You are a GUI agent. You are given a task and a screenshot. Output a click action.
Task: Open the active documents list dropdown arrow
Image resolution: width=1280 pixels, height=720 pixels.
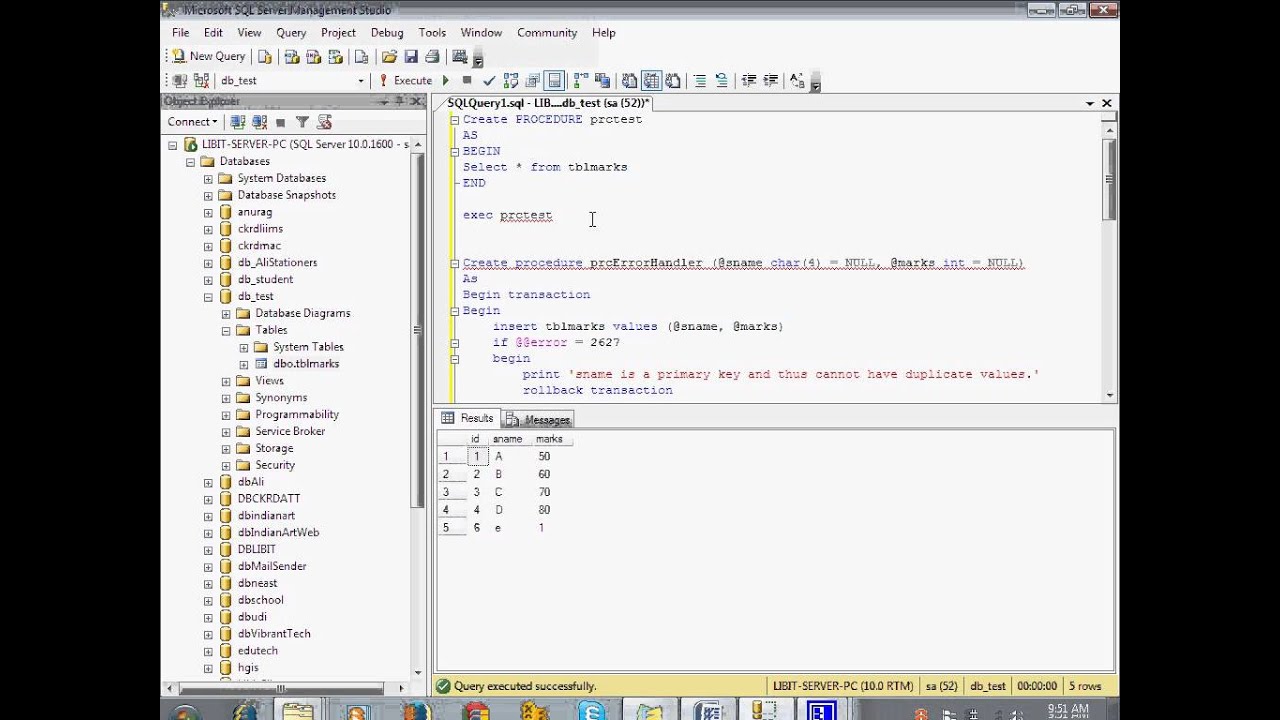tap(1090, 103)
